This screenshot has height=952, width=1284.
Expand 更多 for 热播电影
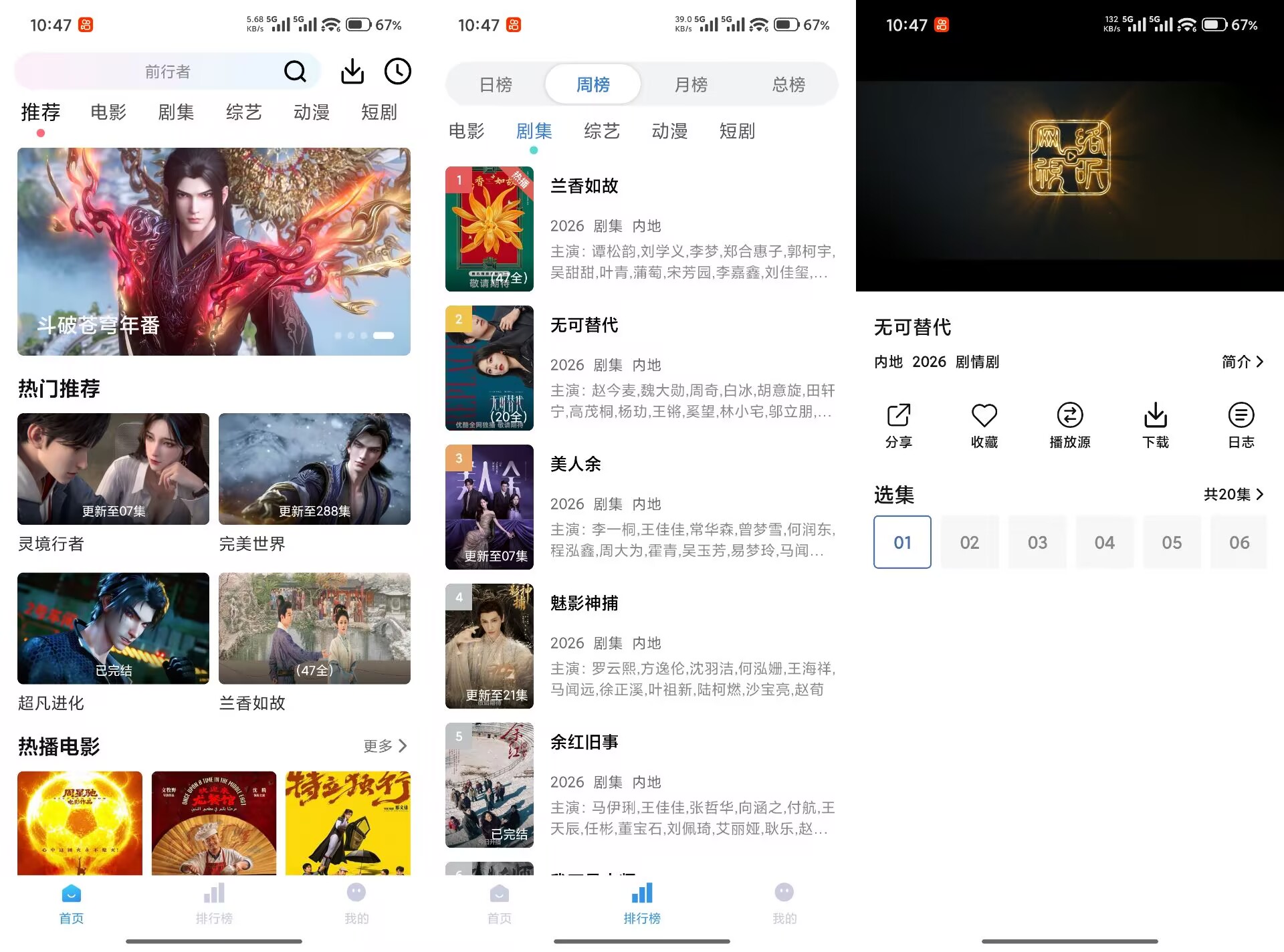point(385,745)
